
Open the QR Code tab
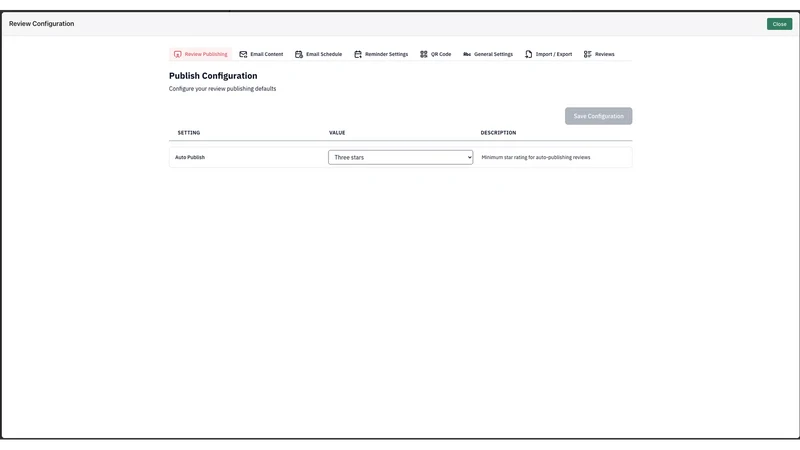click(x=436, y=54)
